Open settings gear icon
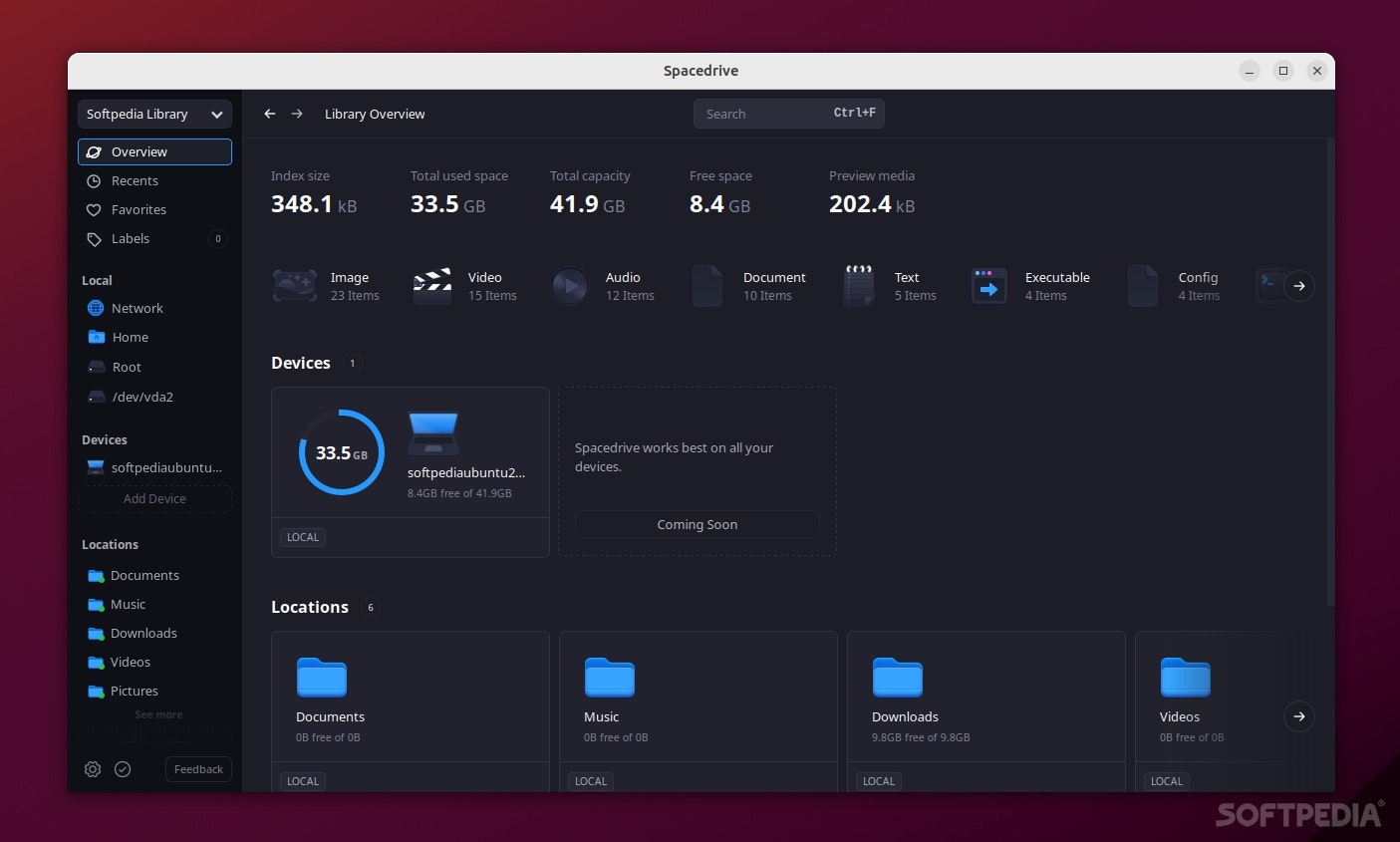Viewport: 1400px width, 842px height. (x=93, y=769)
